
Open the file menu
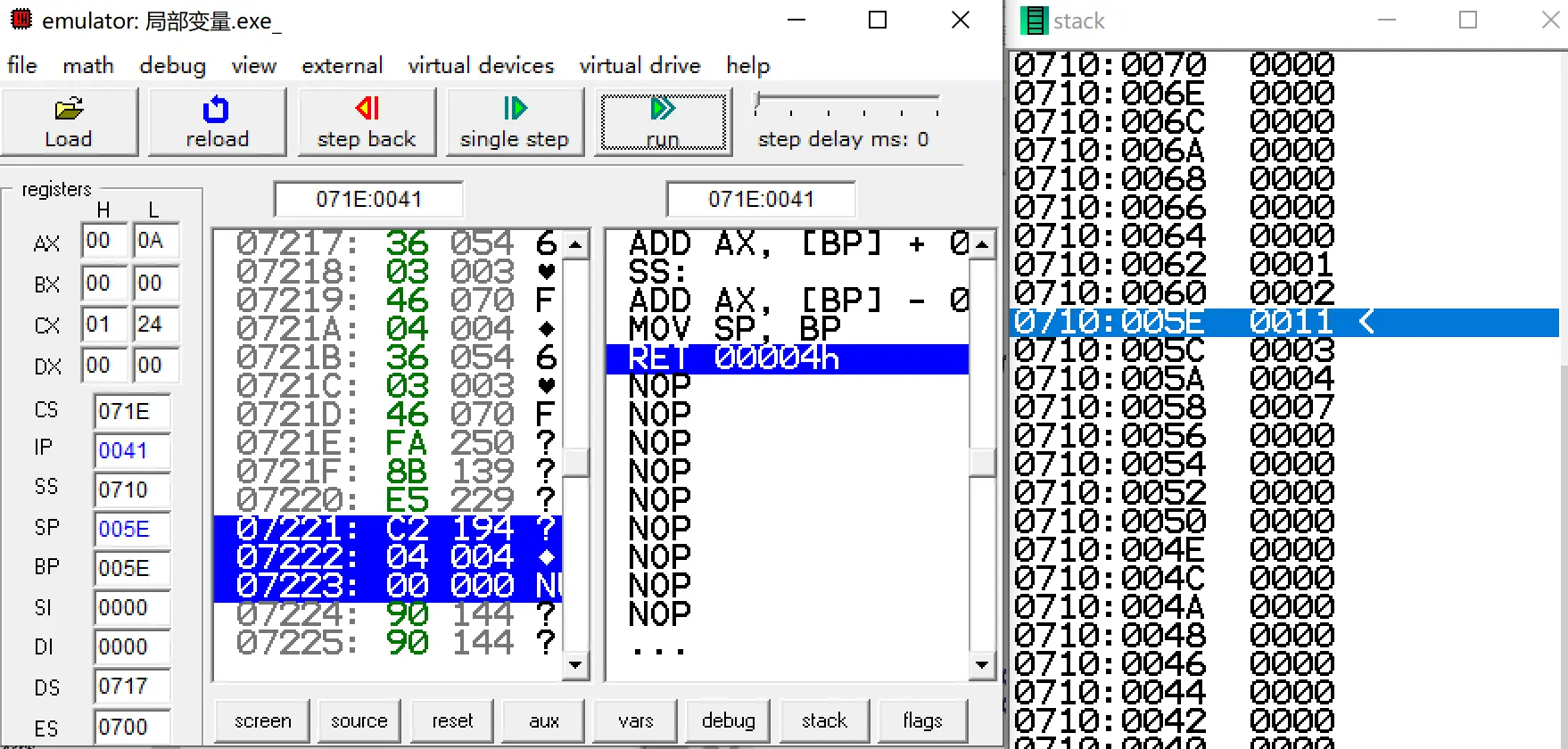pos(22,65)
